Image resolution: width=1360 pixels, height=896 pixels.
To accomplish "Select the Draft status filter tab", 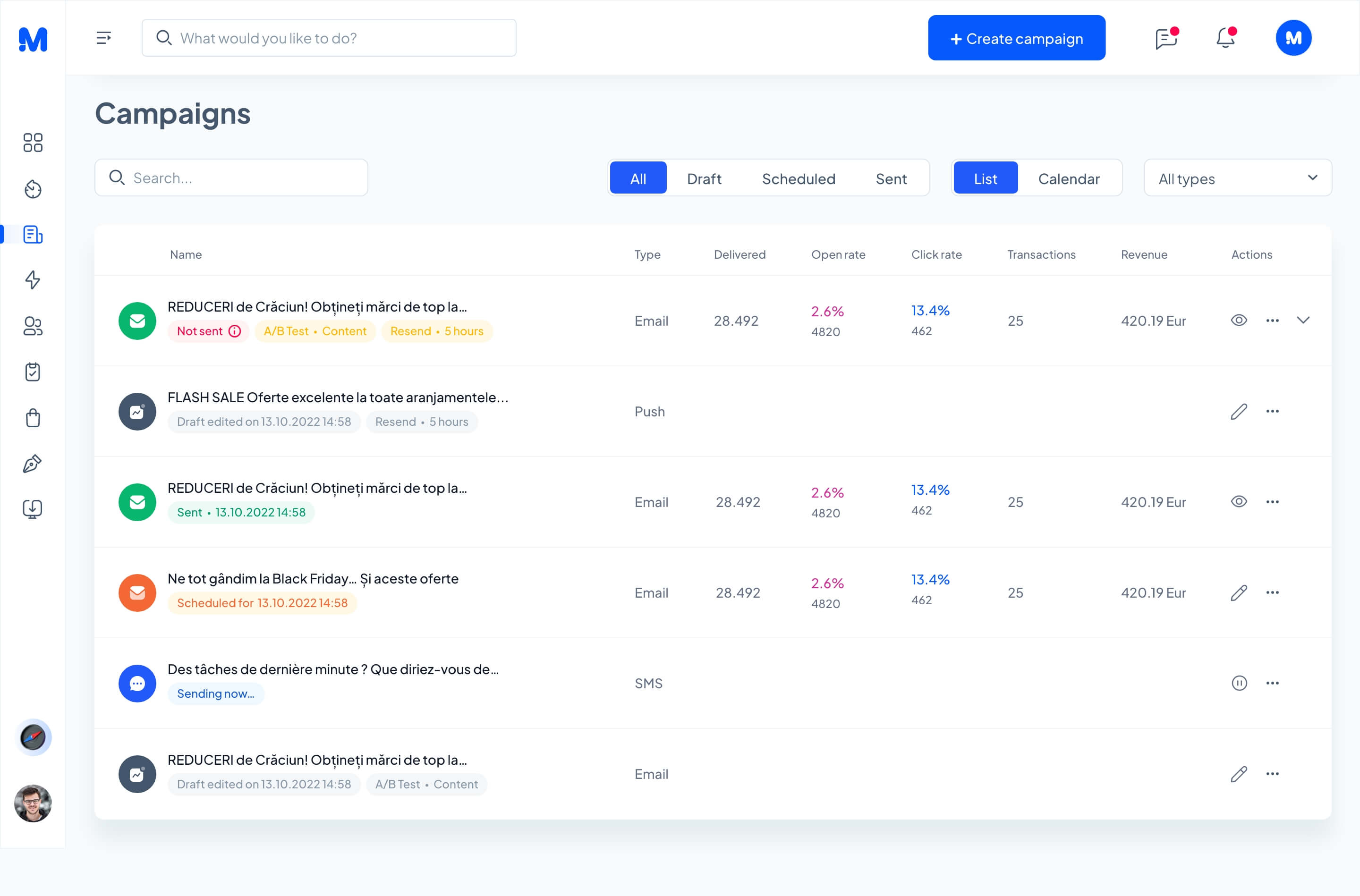I will (704, 178).
